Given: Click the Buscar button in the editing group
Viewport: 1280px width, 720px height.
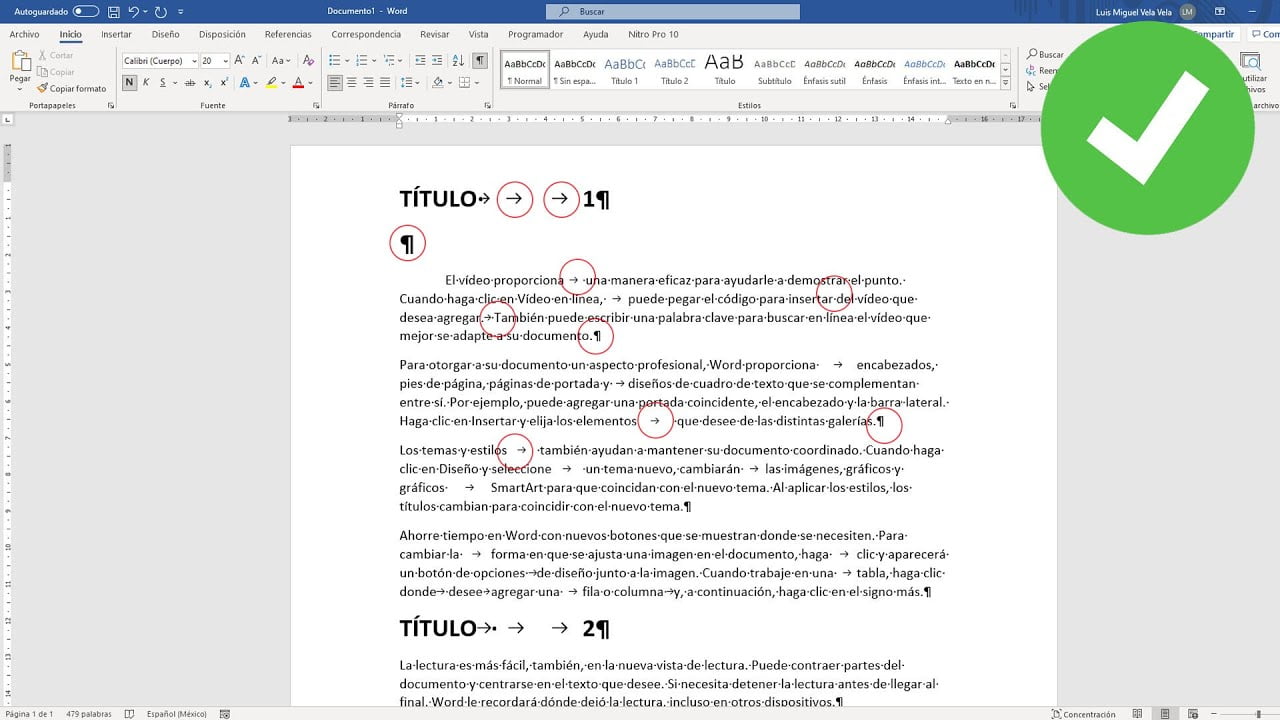Looking at the screenshot, I should point(1046,55).
